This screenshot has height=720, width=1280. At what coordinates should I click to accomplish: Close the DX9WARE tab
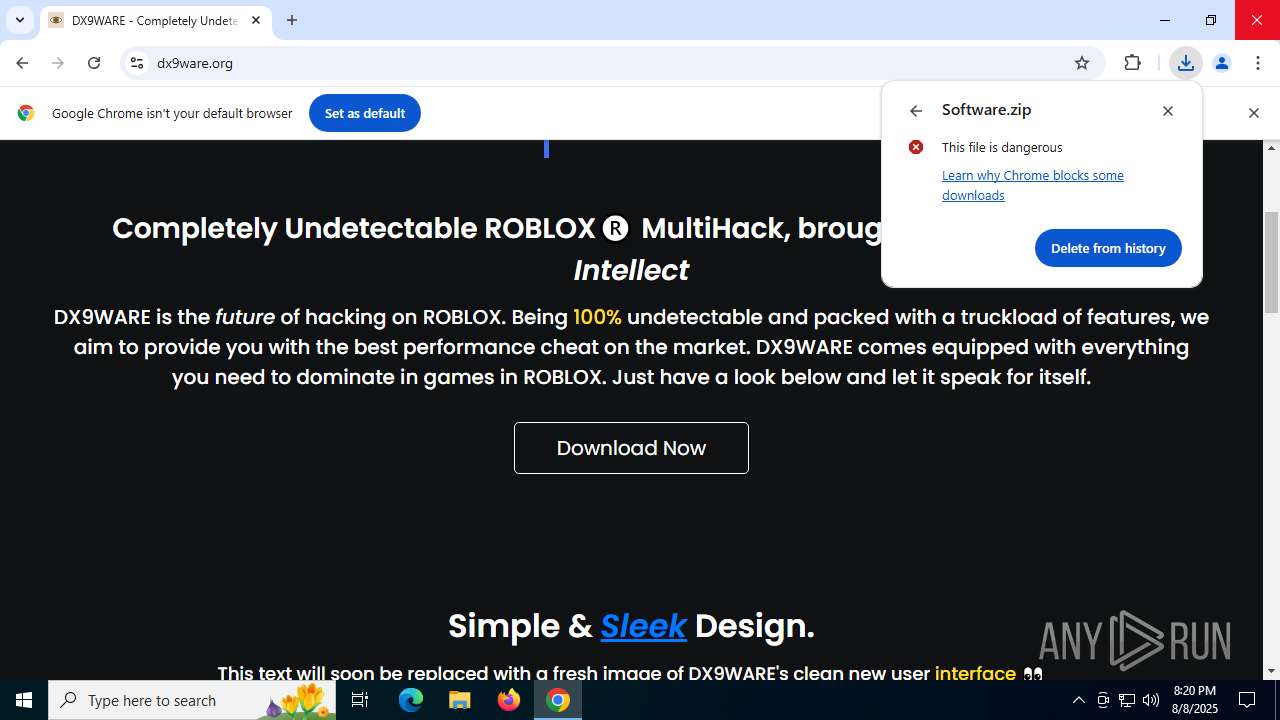256,20
